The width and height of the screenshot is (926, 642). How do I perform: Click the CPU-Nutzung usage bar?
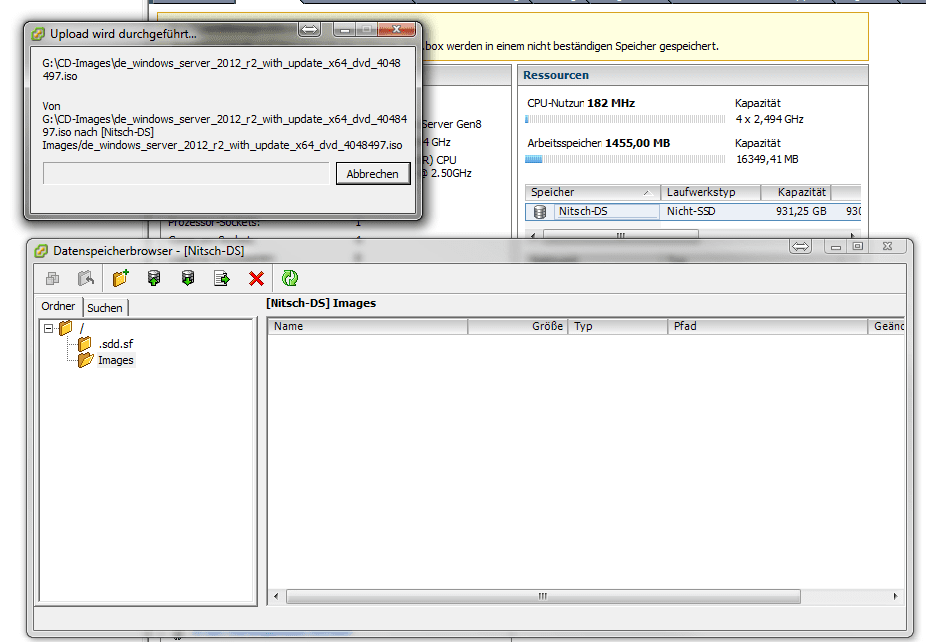click(x=625, y=119)
